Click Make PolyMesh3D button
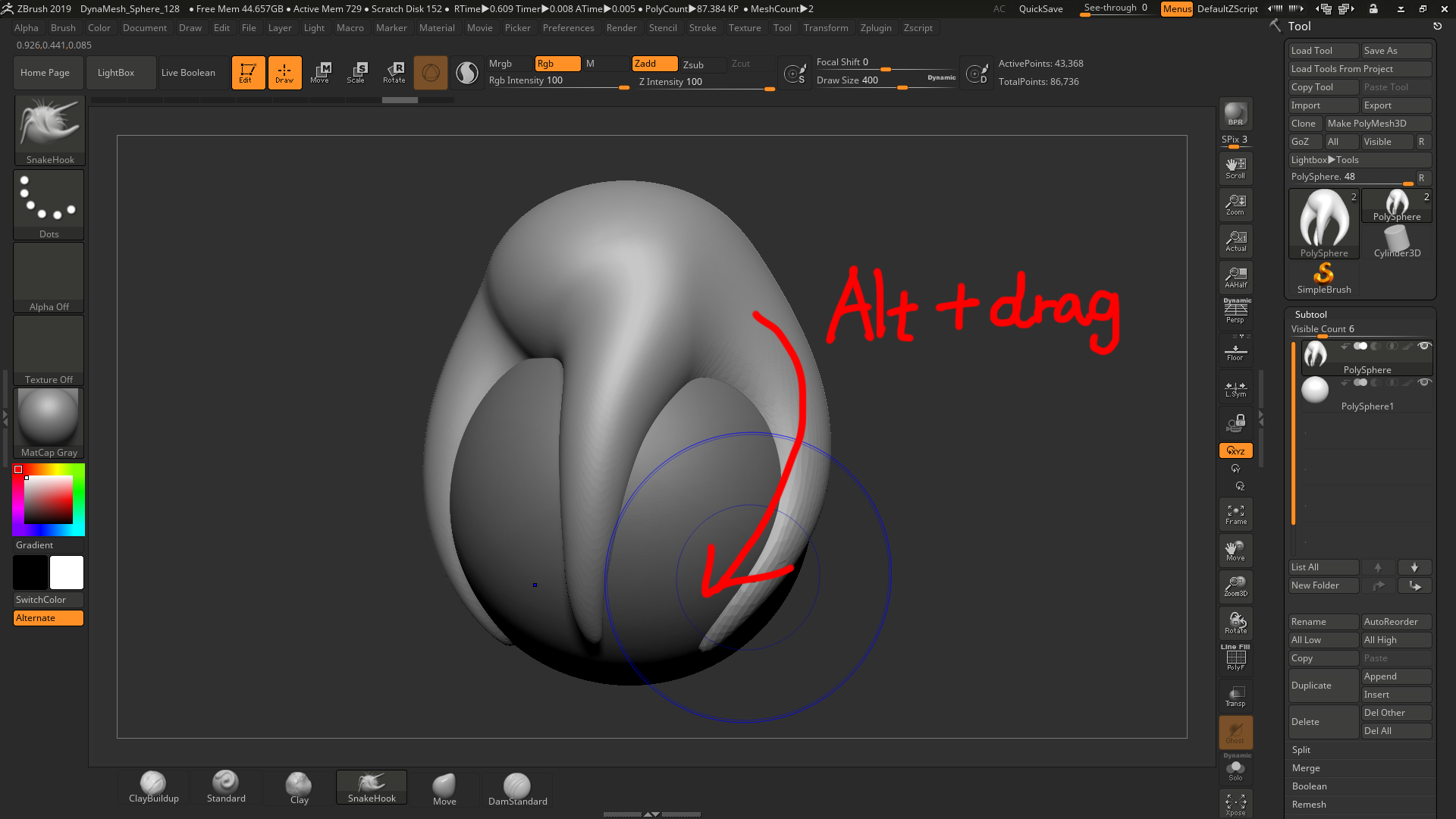Viewport: 1456px width, 819px height. (x=1378, y=124)
